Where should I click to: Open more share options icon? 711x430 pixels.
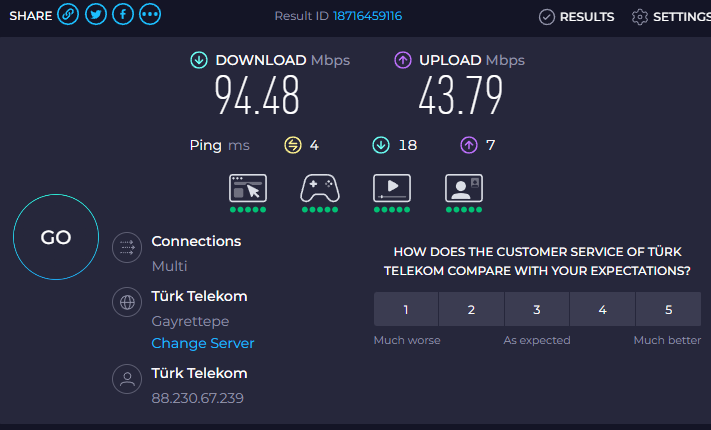point(150,15)
